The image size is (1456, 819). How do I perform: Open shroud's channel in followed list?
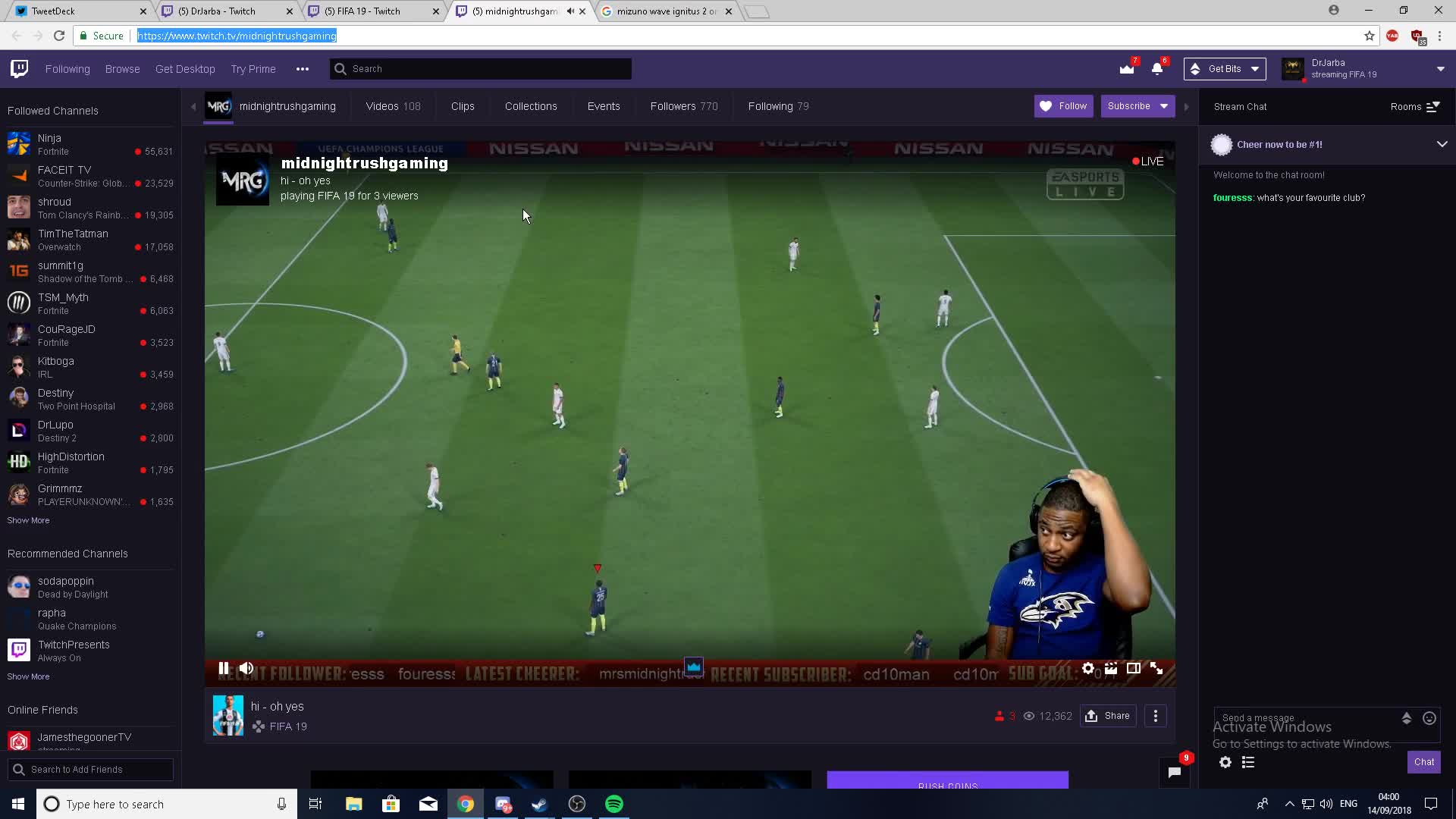[x=90, y=208]
